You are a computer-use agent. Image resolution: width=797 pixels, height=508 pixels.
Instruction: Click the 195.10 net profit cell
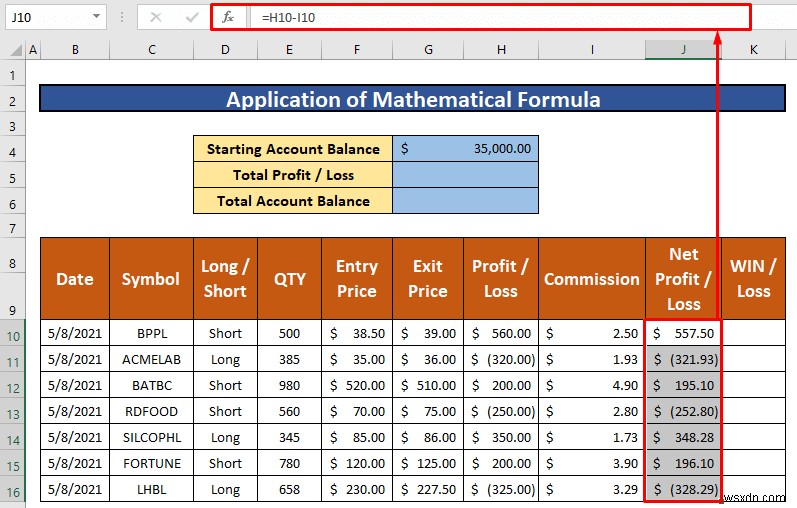684,385
